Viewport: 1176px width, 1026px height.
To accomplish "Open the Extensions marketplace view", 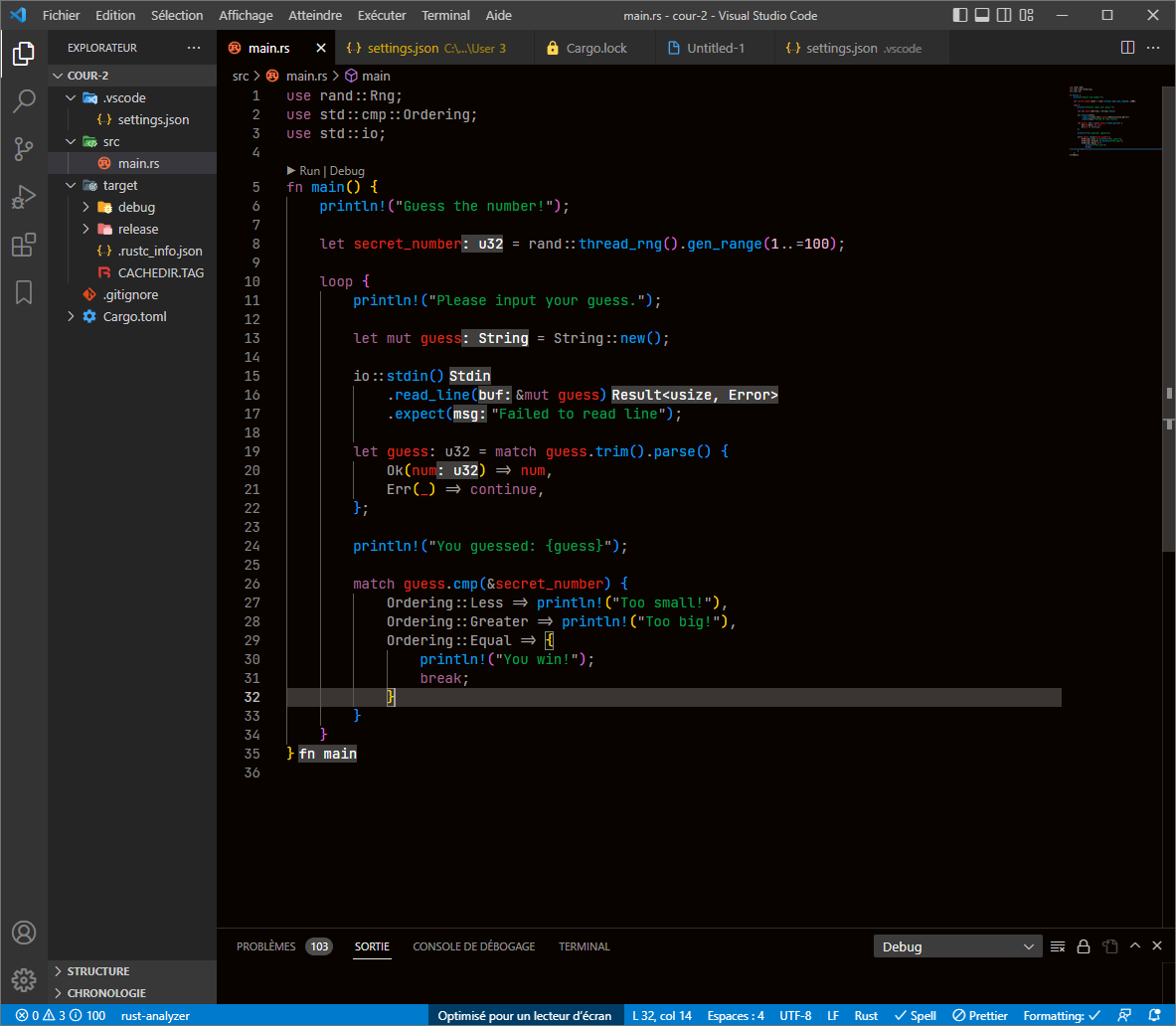I will [x=24, y=245].
